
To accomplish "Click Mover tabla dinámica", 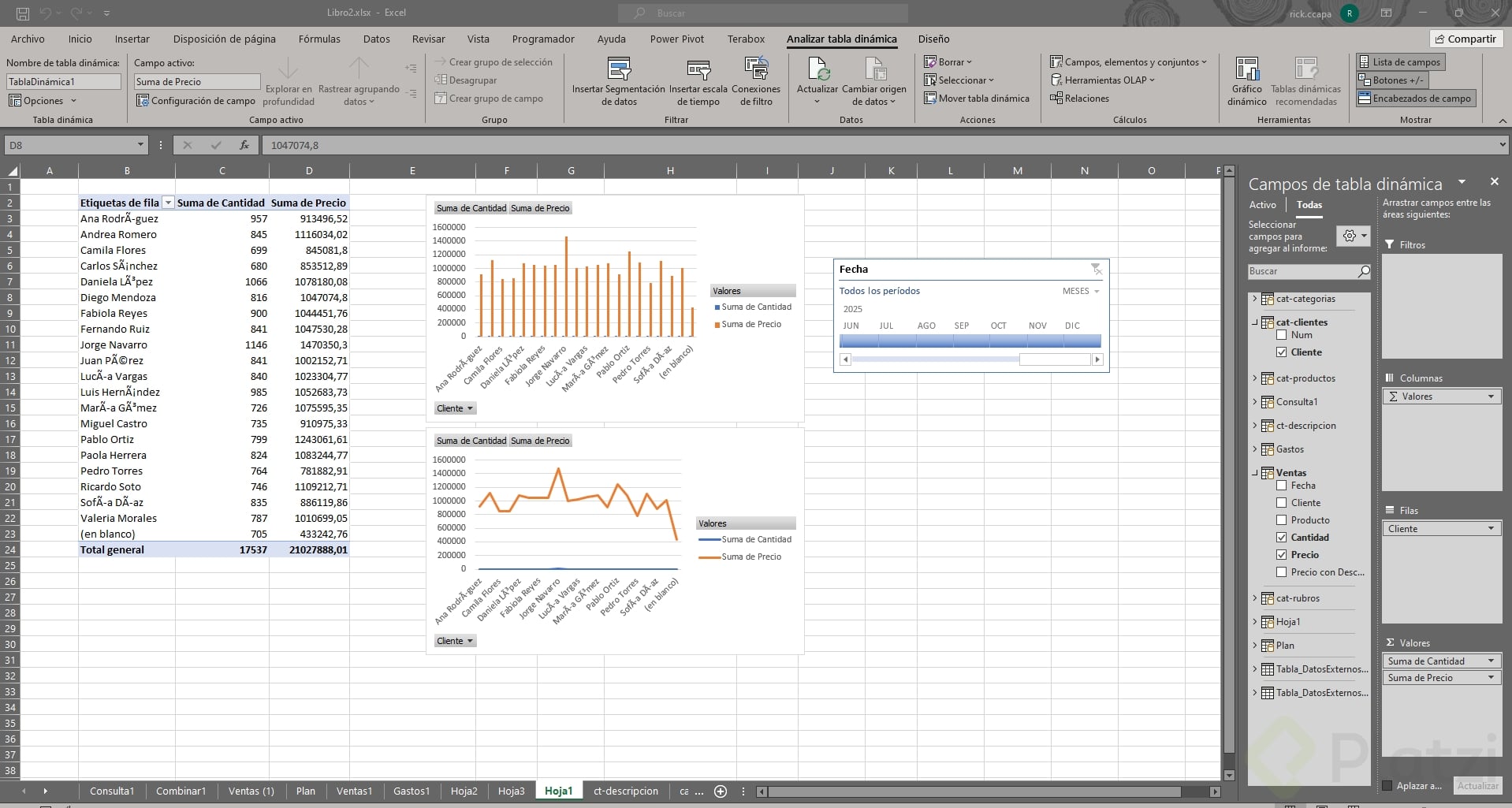I will point(977,99).
